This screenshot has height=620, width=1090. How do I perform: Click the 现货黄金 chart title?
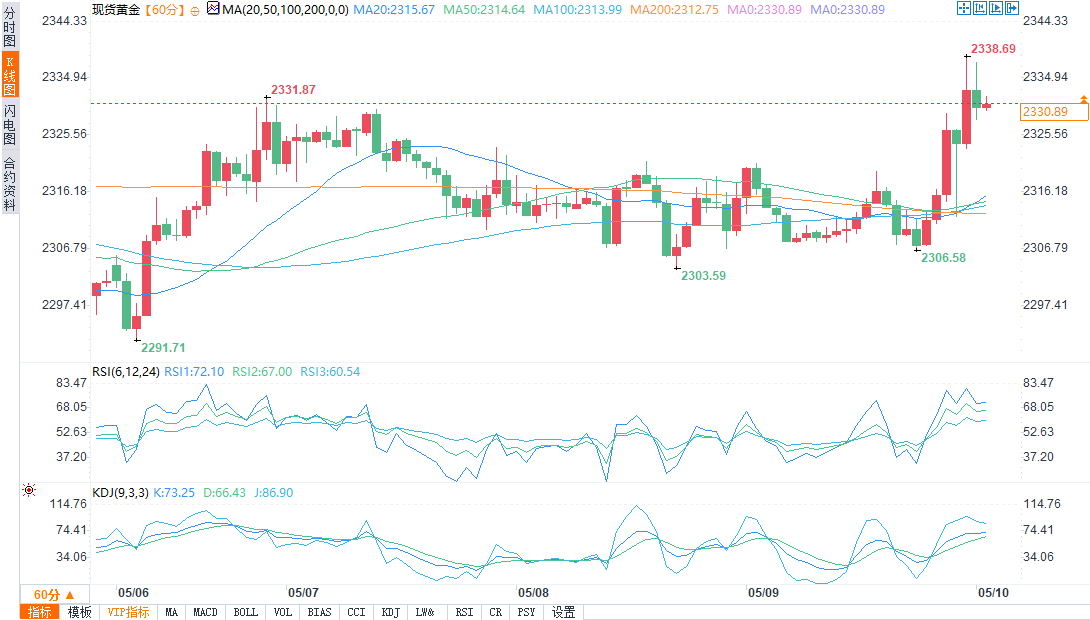(x=116, y=10)
